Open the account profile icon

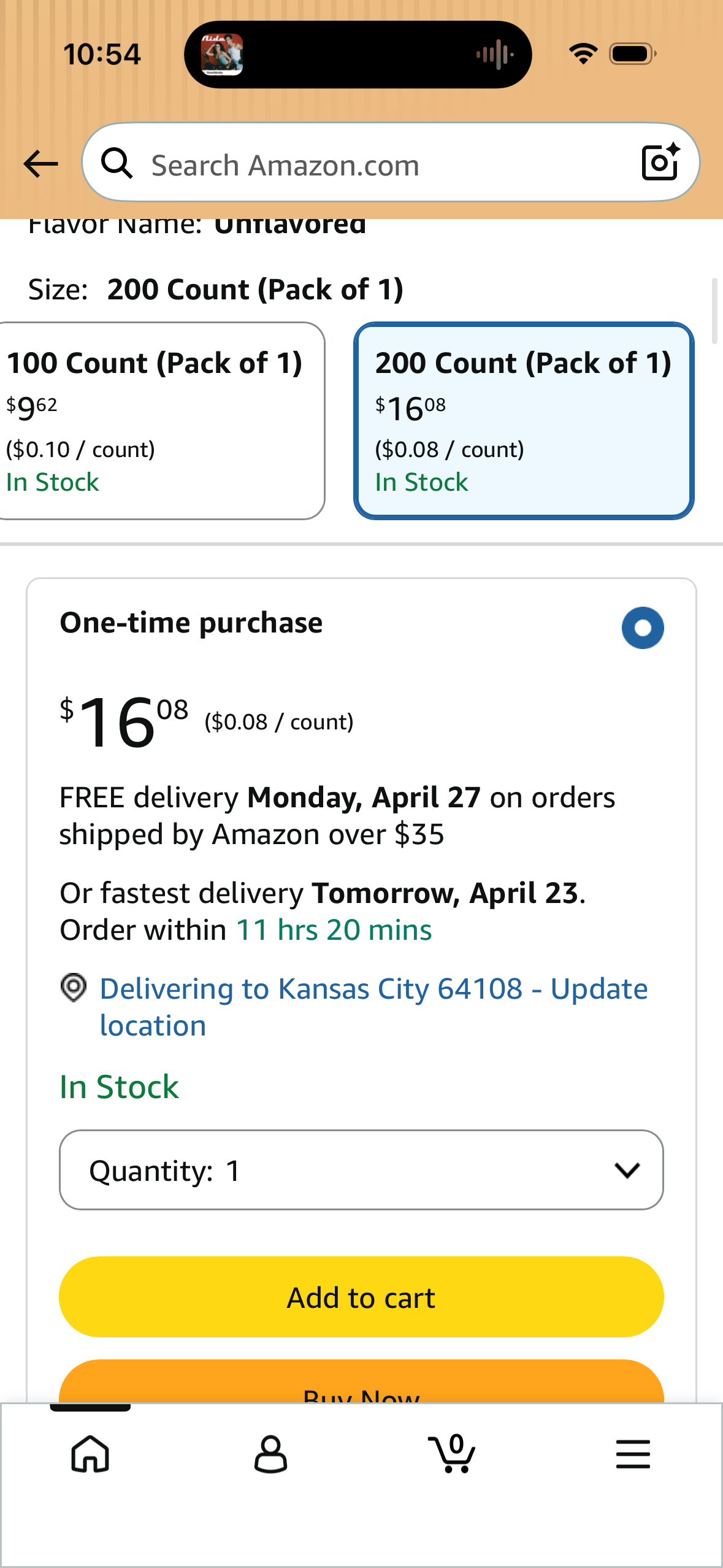pyautogui.click(x=270, y=1454)
